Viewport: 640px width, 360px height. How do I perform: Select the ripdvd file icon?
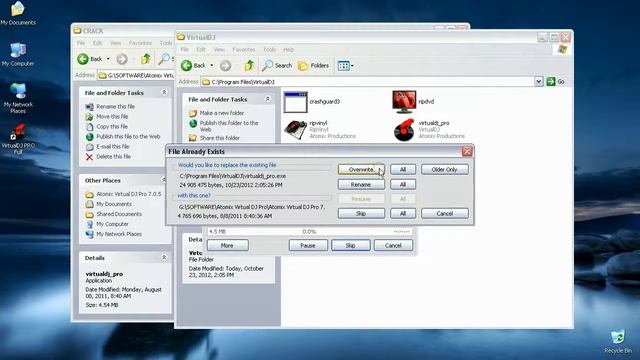404,102
